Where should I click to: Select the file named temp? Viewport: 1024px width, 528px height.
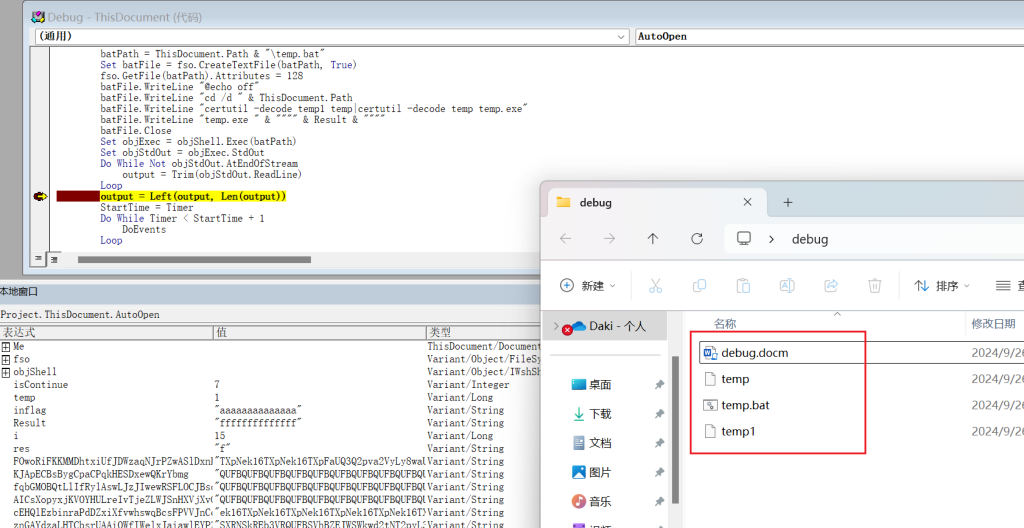[x=735, y=379]
